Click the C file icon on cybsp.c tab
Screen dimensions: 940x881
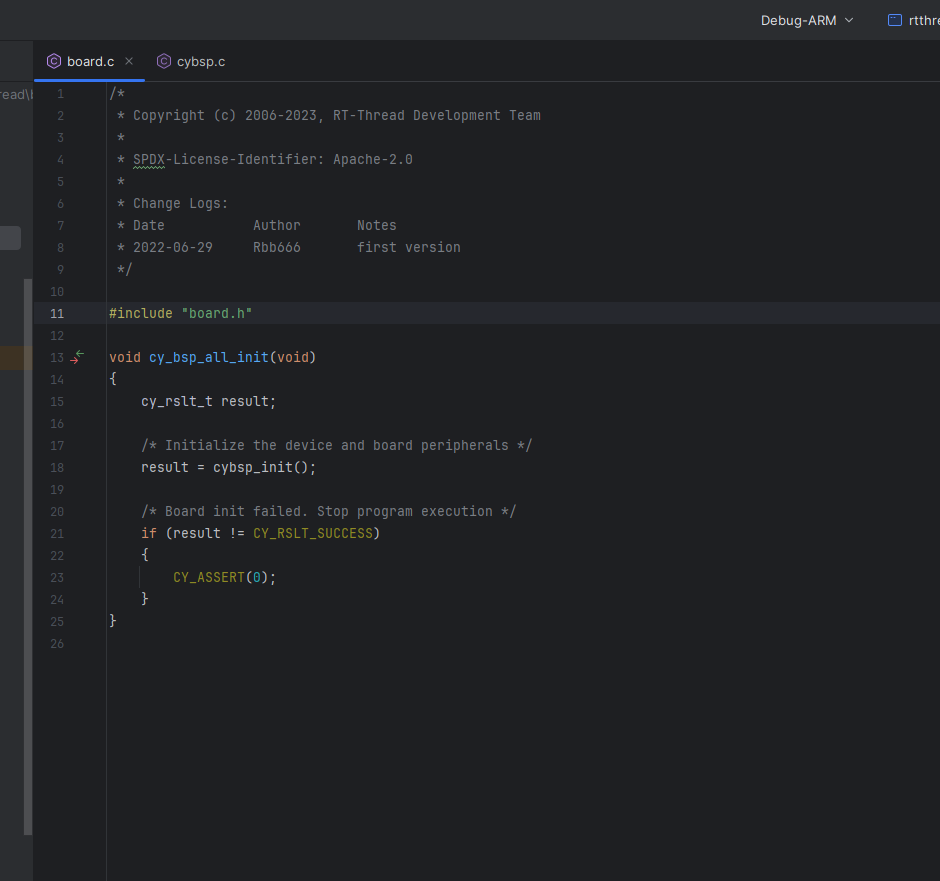click(164, 61)
